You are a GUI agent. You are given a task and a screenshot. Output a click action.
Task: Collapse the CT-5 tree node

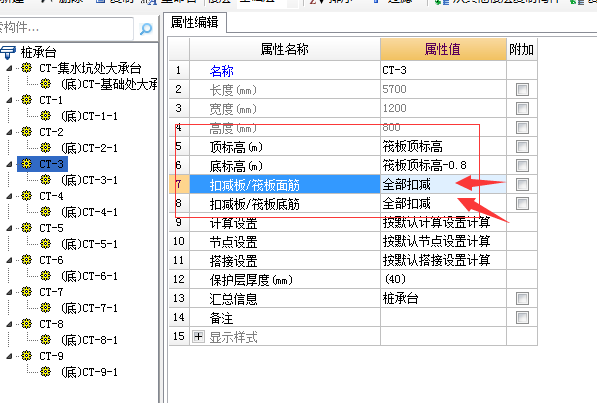[x=10, y=229]
